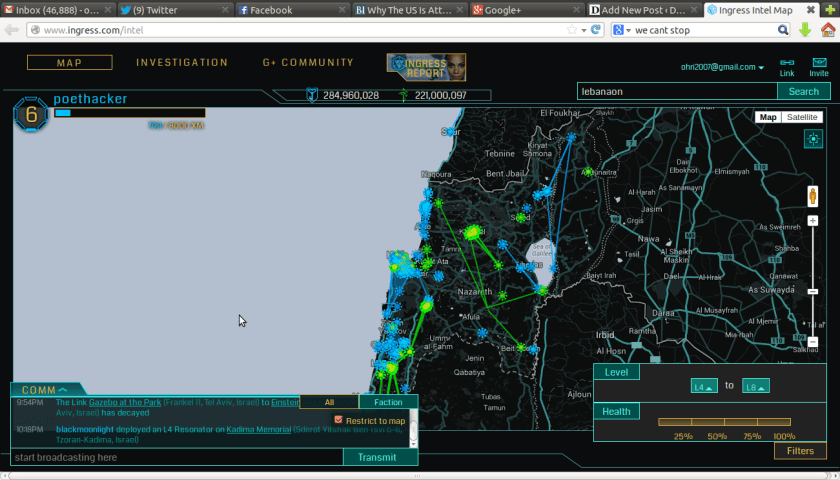Click the green portal beside Nazareth label
Screen dimensions: 840x480
[502, 295]
